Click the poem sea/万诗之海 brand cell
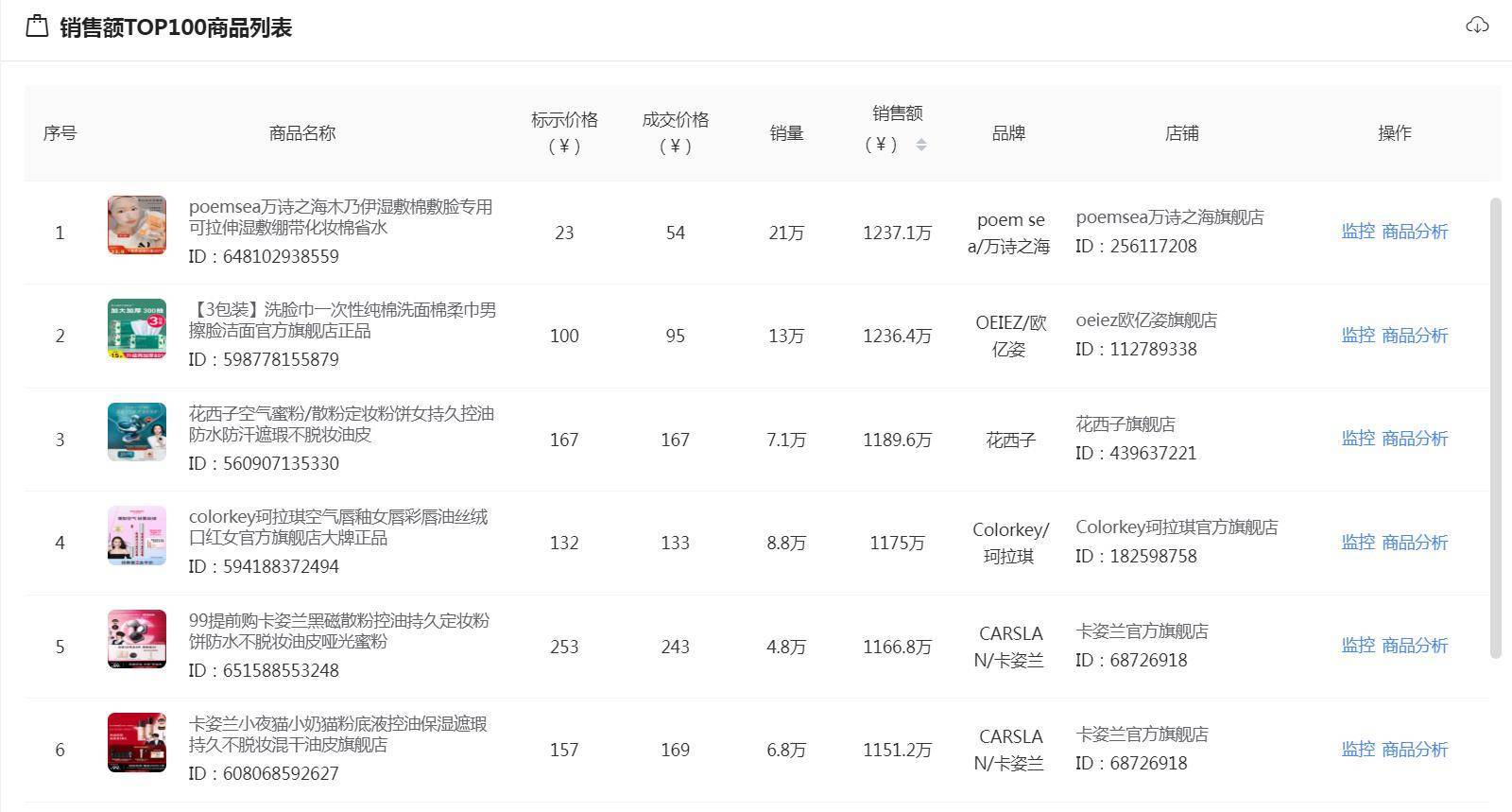The height and width of the screenshot is (812, 1512). [x=1009, y=233]
